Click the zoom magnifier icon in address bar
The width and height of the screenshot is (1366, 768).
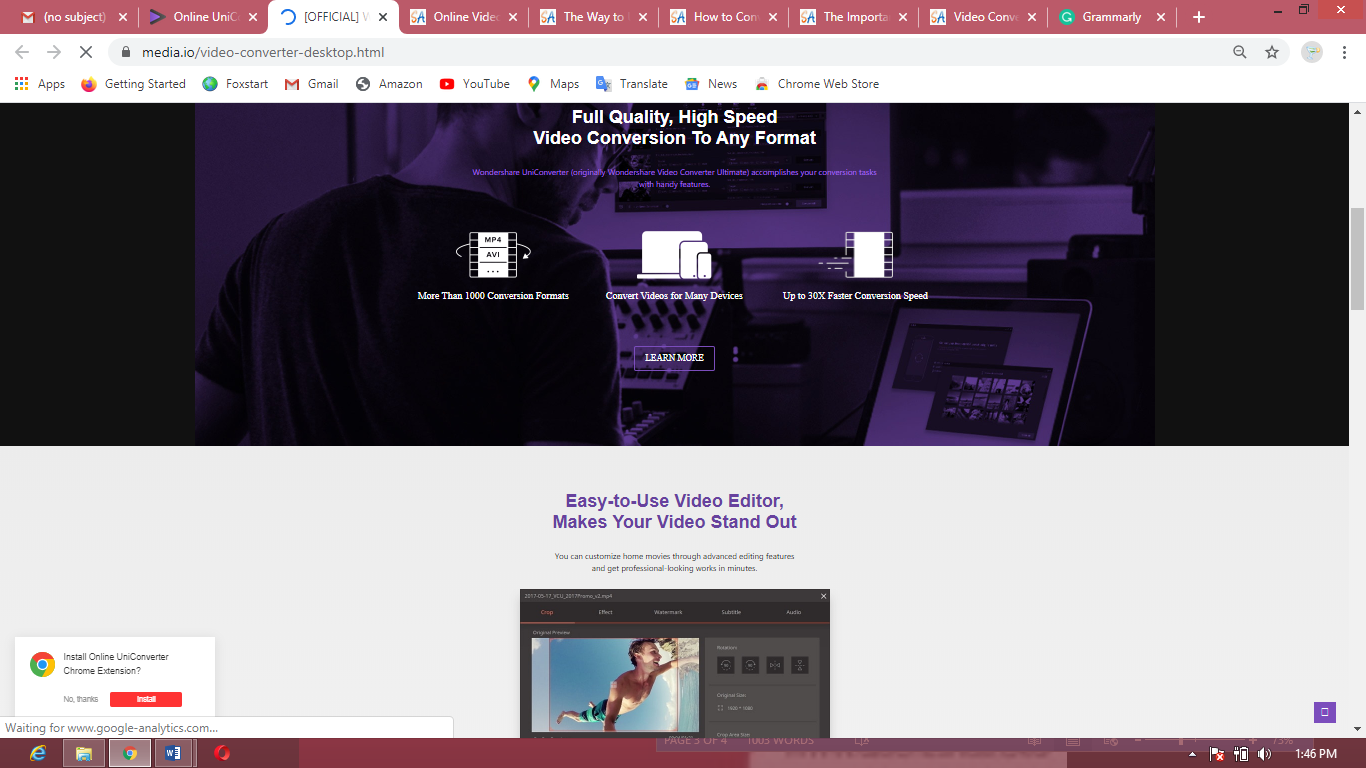1240,52
